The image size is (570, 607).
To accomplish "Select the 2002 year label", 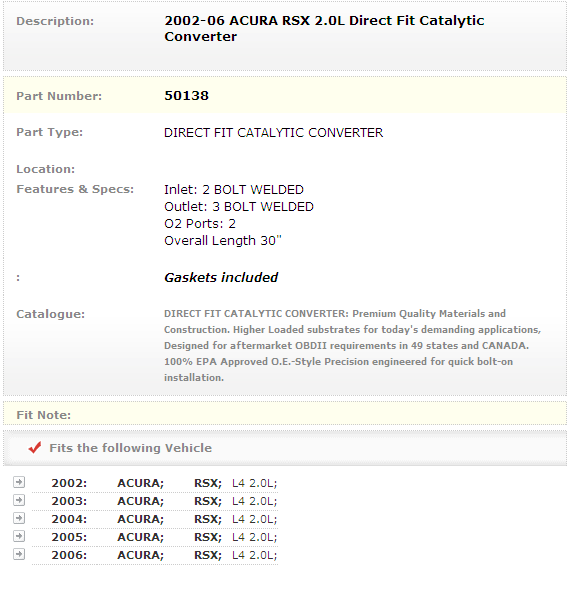I will (x=69, y=483).
